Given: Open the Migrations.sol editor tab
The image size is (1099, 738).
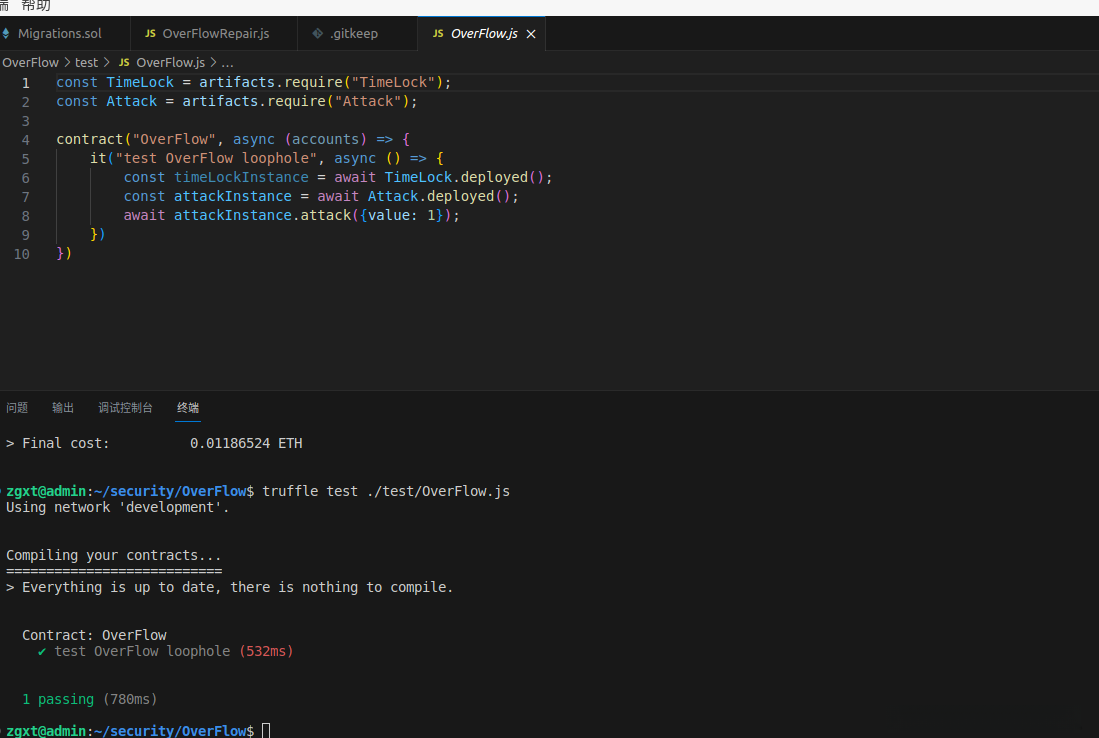Looking at the screenshot, I should click(59, 34).
